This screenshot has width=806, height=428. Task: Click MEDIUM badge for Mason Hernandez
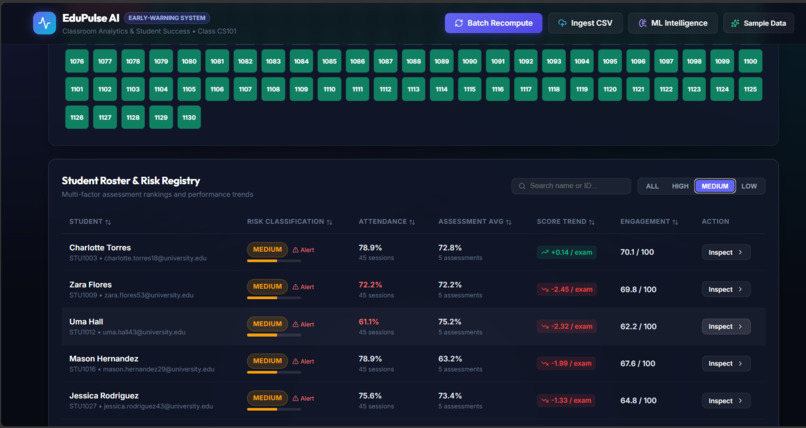pos(267,361)
